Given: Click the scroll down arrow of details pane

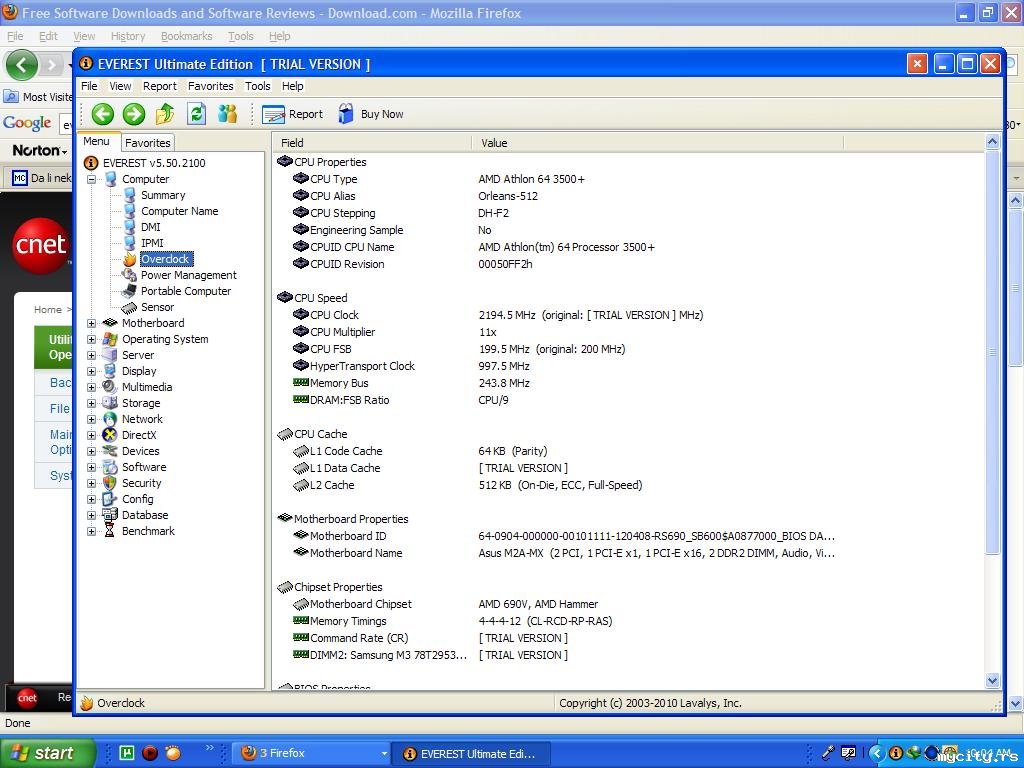Looking at the screenshot, I should 992,680.
